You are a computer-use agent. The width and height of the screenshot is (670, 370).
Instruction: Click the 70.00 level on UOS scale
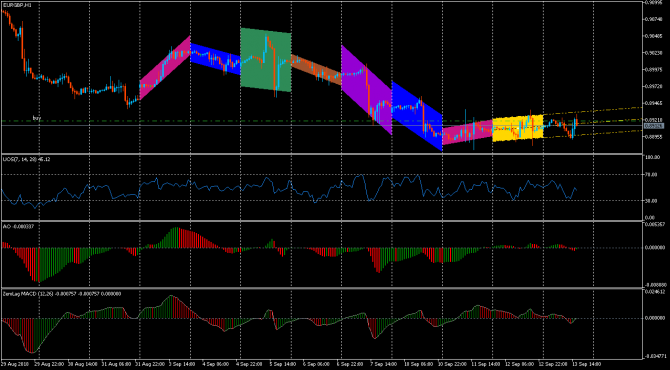652,175
